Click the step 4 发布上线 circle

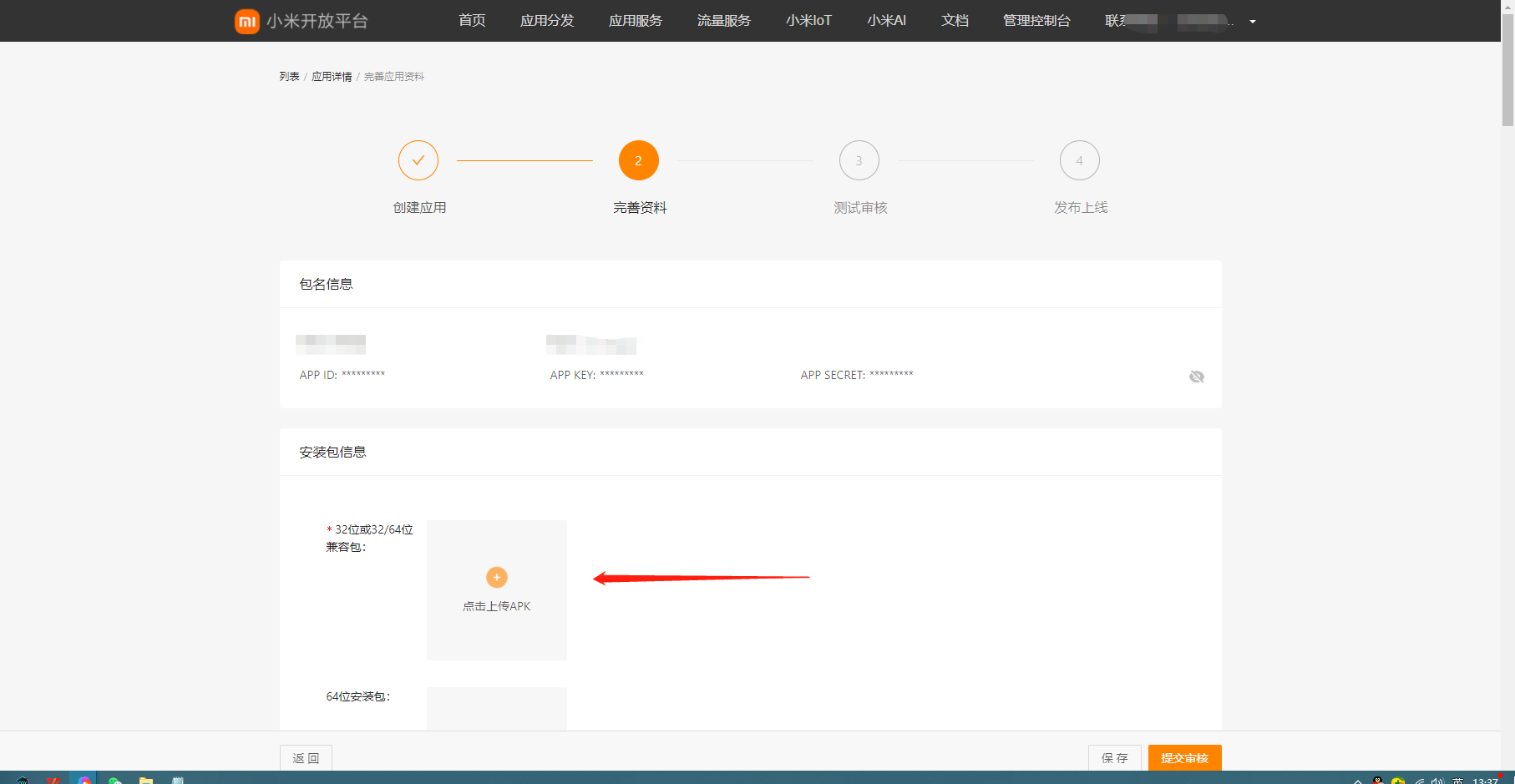click(1080, 160)
